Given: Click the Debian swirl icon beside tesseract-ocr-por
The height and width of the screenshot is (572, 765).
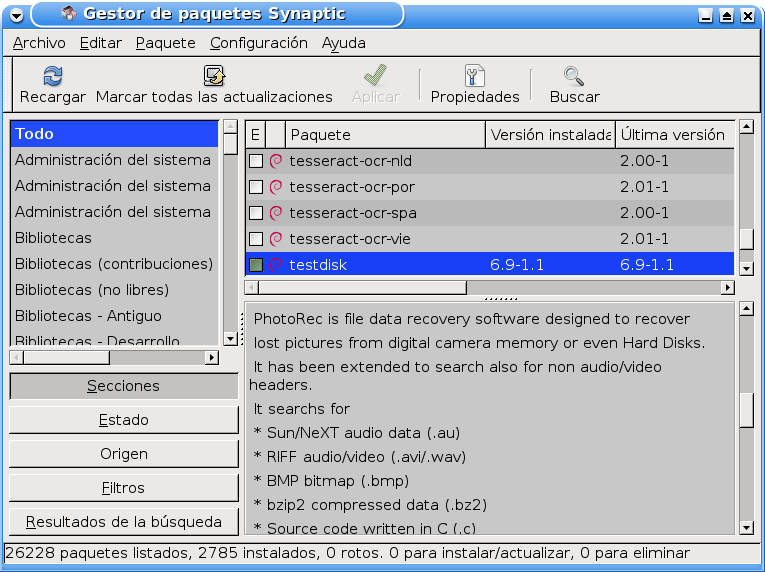Looking at the screenshot, I should point(276,186).
